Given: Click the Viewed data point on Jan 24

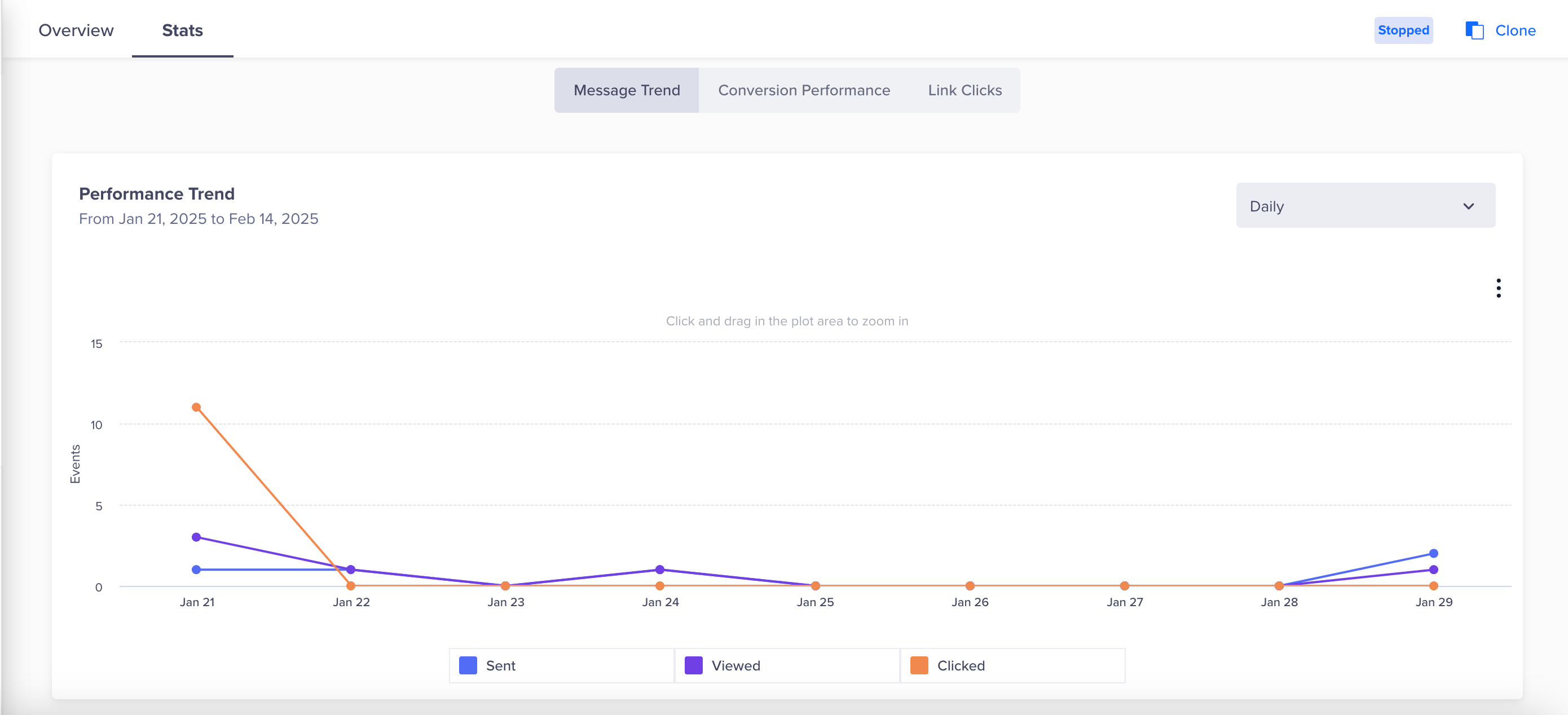Looking at the screenshot, I should point(660,570).
